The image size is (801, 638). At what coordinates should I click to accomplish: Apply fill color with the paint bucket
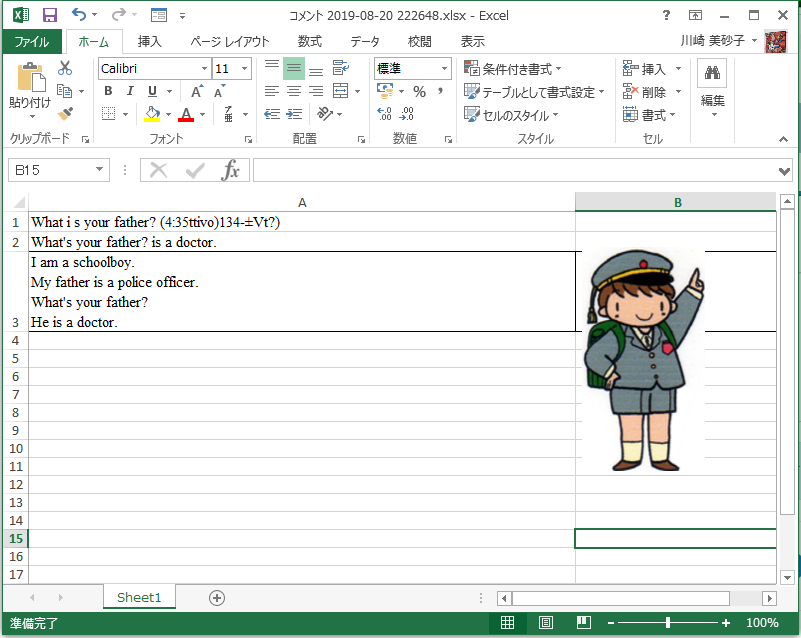pos(152,113)
